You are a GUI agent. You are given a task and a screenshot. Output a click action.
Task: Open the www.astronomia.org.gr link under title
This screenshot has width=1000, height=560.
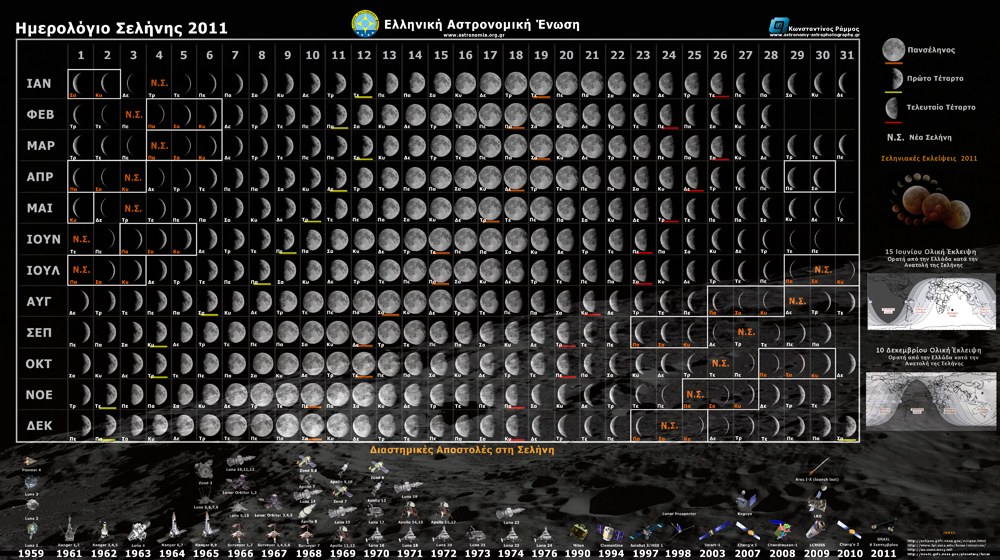click(x=474, y=35)
